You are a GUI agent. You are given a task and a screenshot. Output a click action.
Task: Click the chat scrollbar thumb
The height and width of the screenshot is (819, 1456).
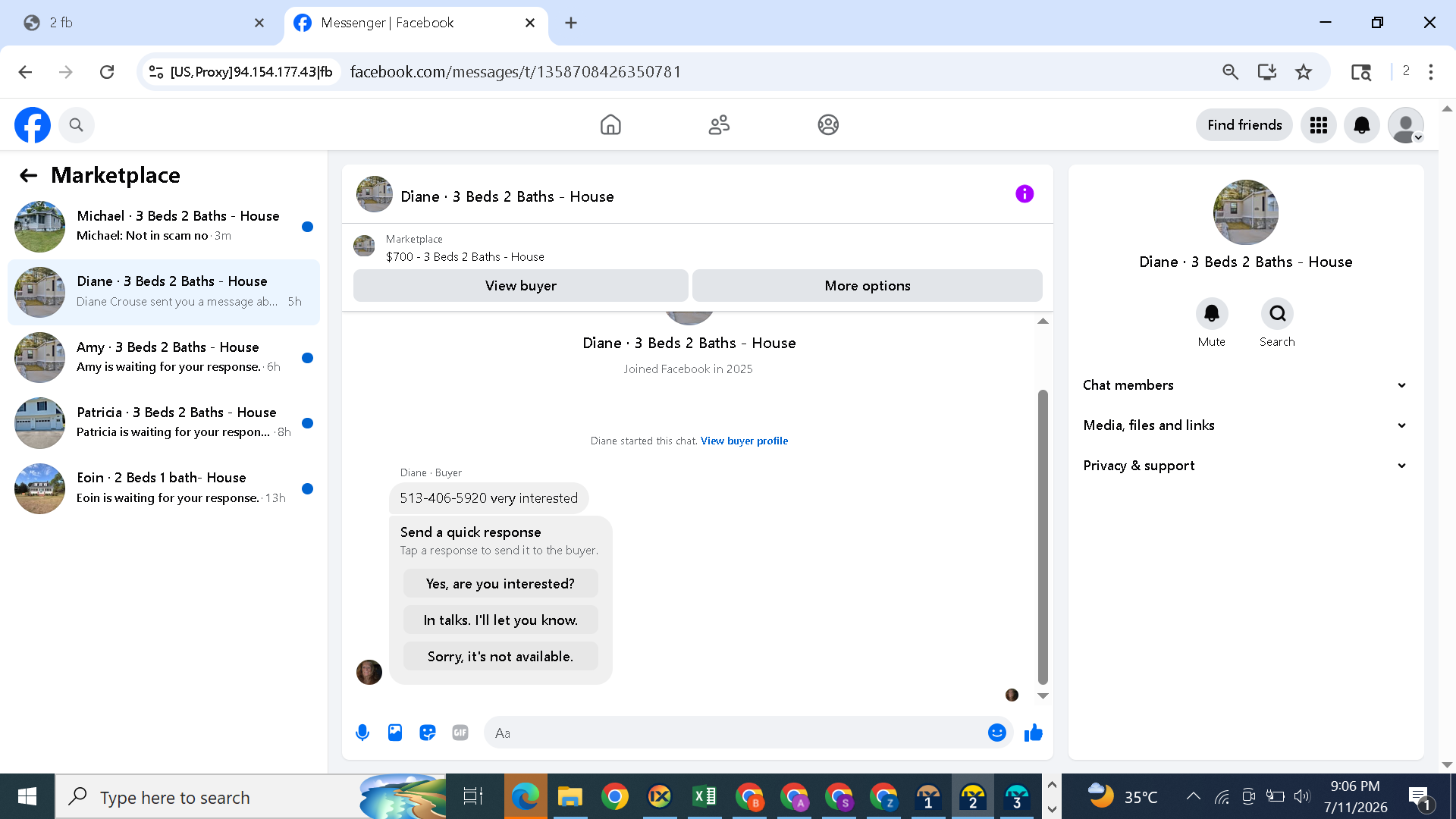click(1043, 537)
